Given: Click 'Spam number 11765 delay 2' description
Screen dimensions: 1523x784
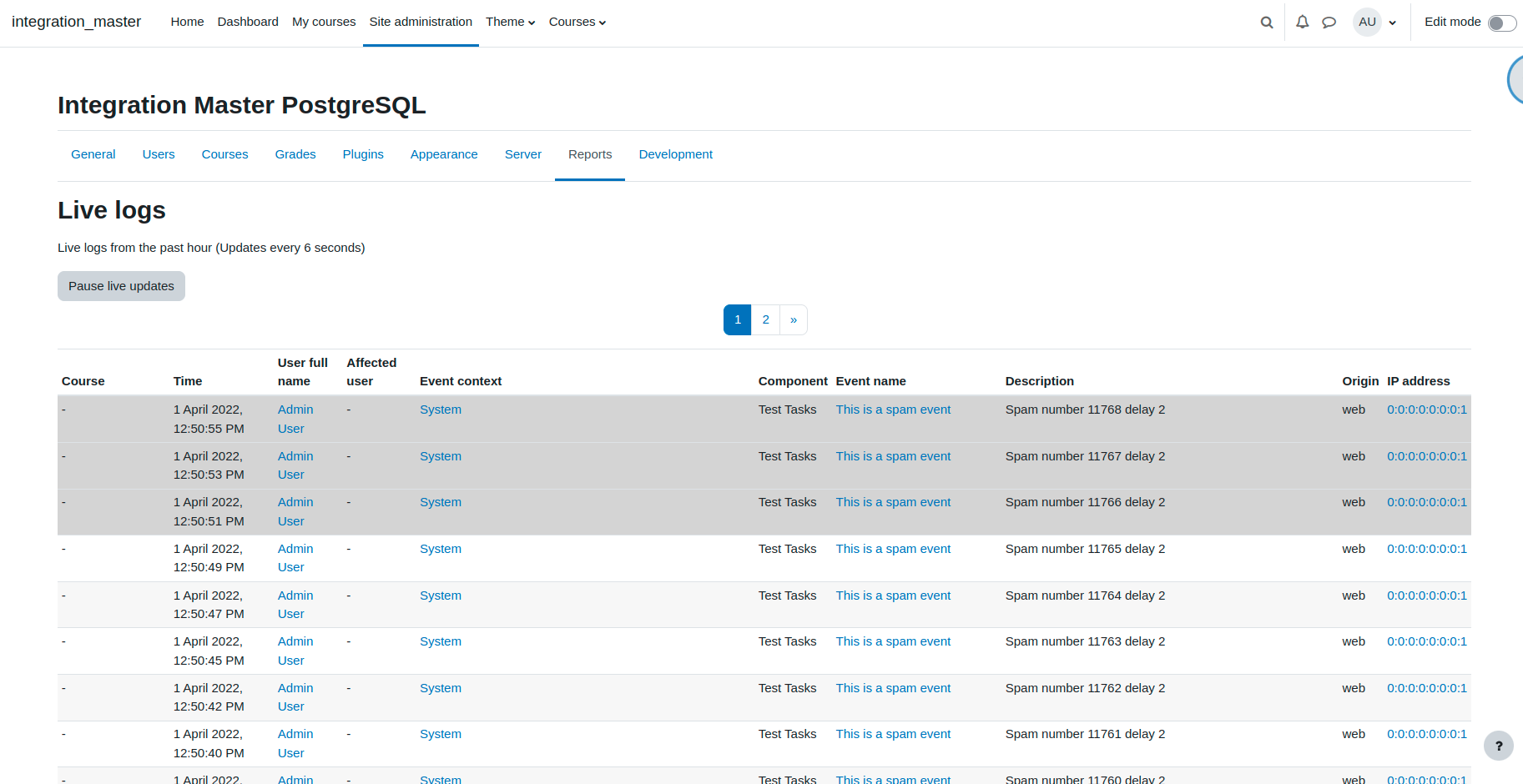Looking at the screenshot, I should click(1085, 549).
